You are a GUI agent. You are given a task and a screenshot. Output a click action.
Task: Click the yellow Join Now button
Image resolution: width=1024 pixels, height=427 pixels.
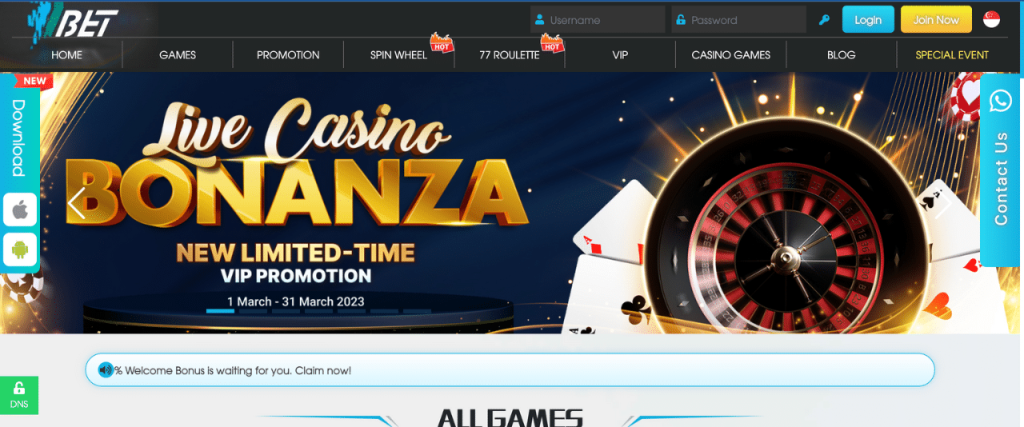(x=936, y=20)
